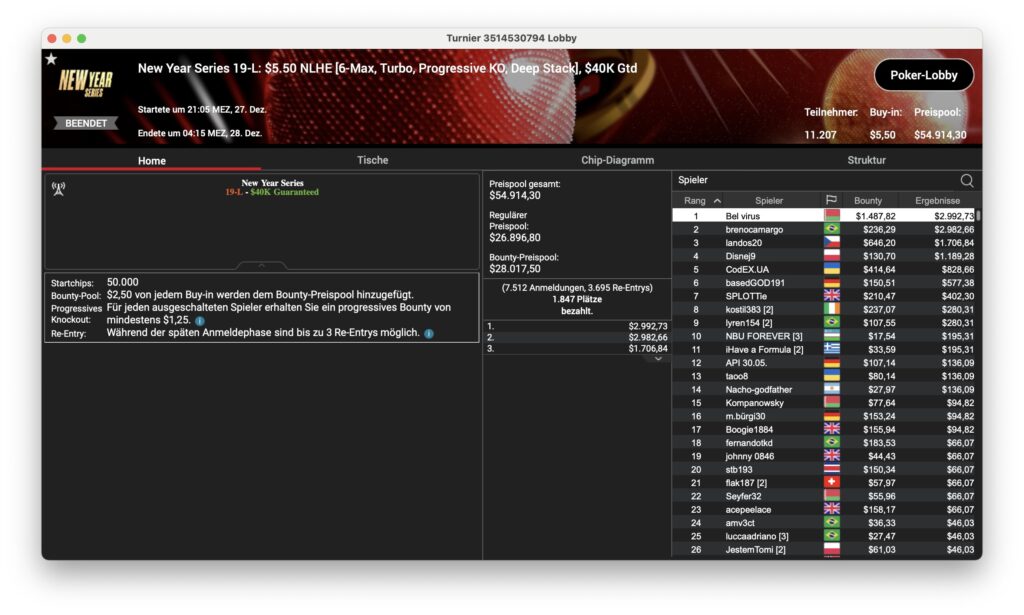This screenshot has width=1024, height=615.
Task: Click the broadcast antenna icon in the banner panel
Action: (58, 188)
